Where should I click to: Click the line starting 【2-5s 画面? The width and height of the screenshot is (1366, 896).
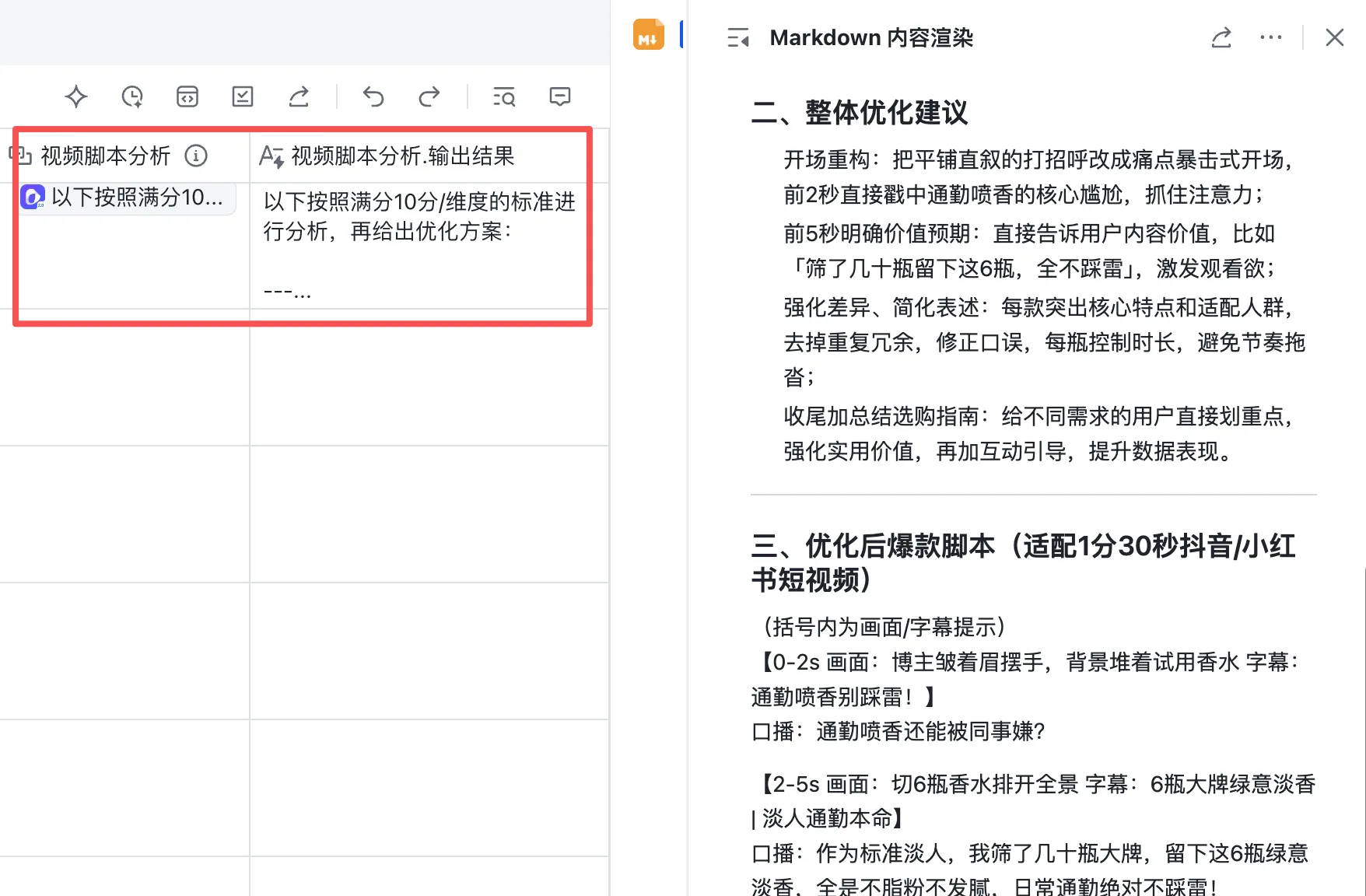(x=1033, y=800)
